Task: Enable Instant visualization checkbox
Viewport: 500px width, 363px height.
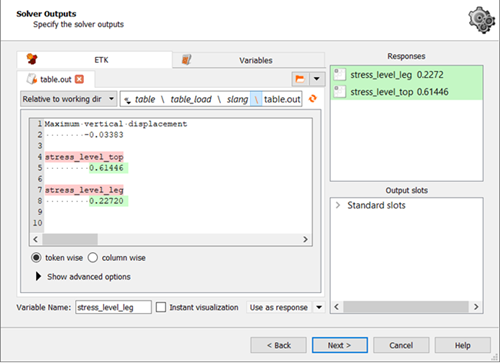Action: [x=161, y=307]
